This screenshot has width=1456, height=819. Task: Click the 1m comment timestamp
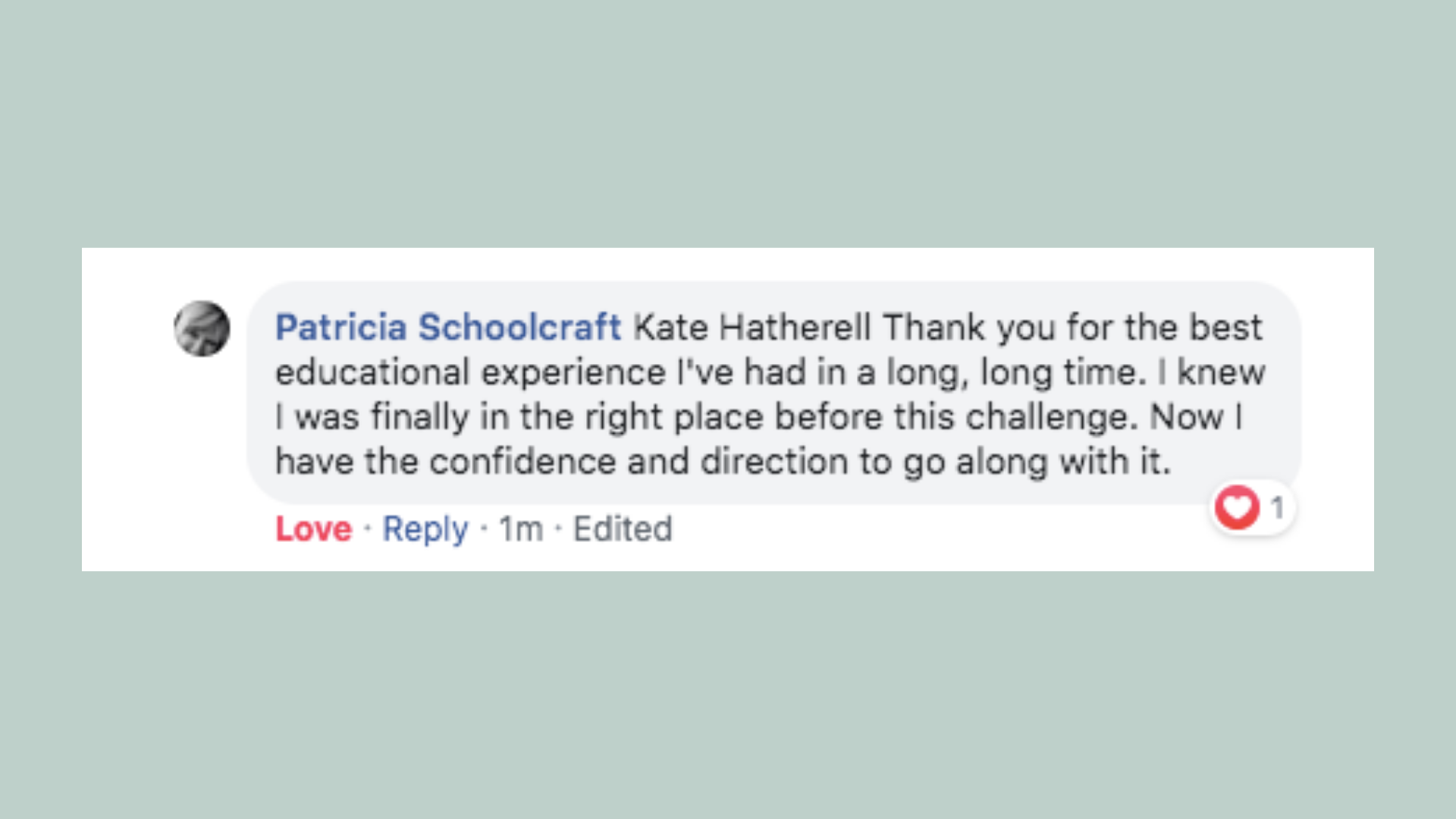click(520, 529)
